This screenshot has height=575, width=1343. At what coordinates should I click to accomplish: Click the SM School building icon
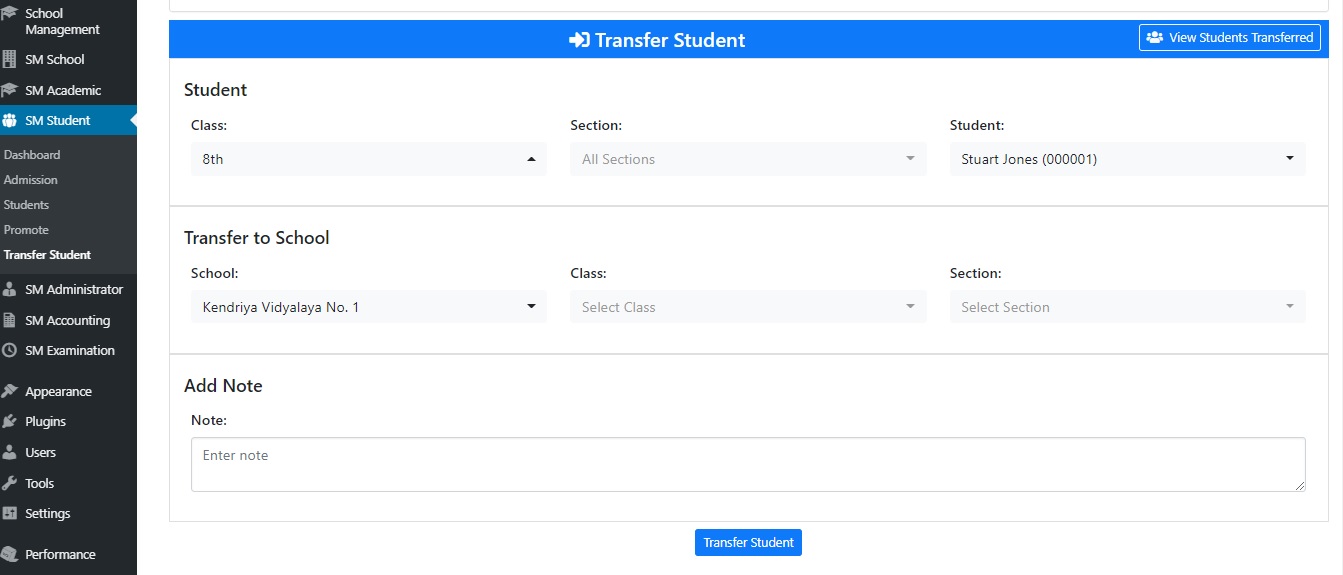(x=10, y=59)
